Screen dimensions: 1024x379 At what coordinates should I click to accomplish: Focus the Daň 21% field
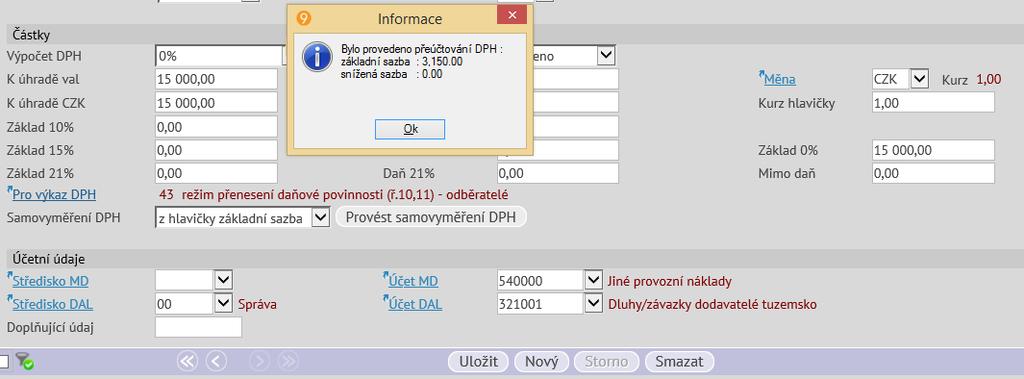click(x=558, y=174)
